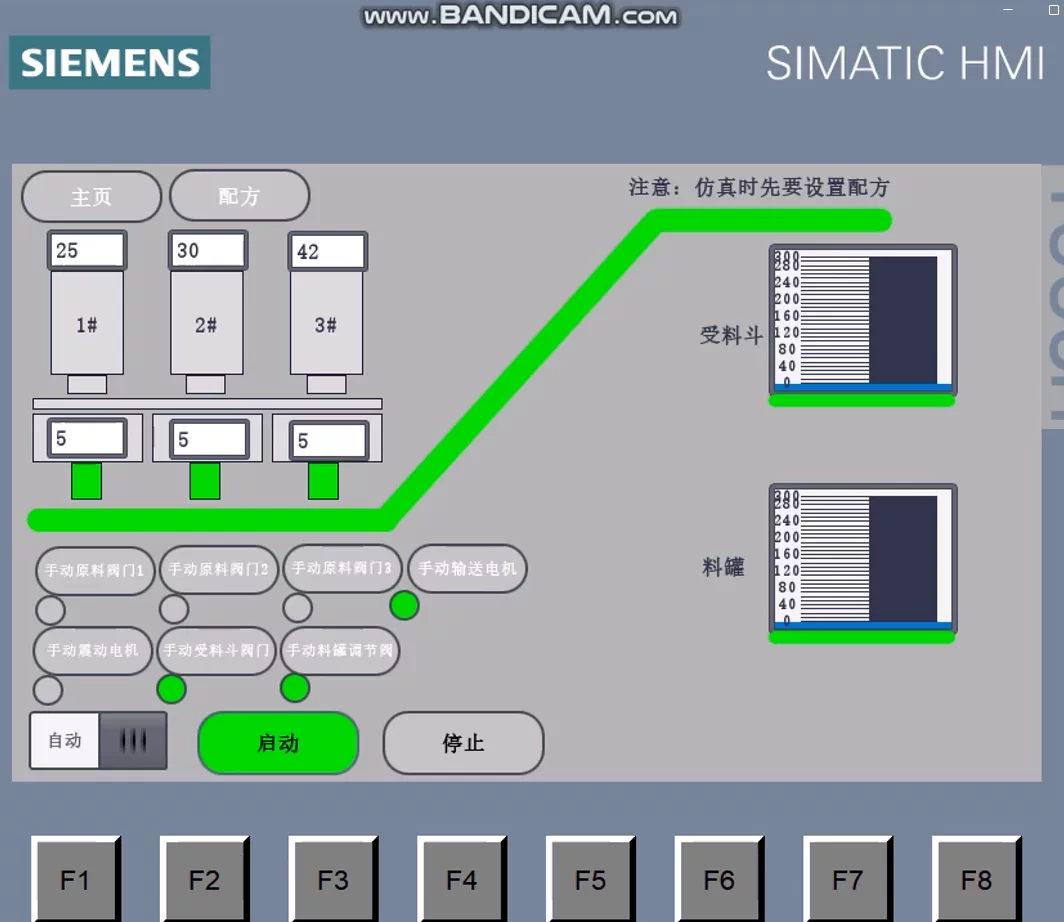Click green lamp beside 手动输送电机
Image resolution: width=1064 pixels, height=922 pixels.
404,605
